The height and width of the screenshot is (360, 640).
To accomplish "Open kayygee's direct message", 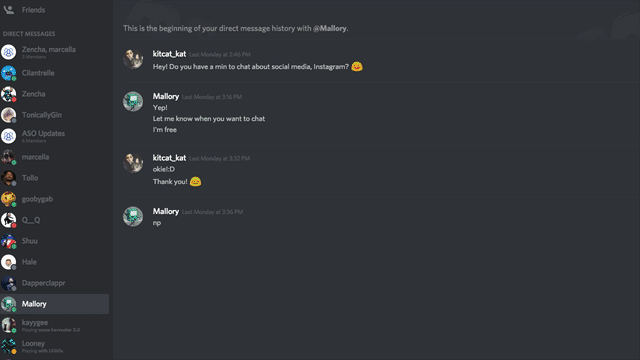I will [55, 325].
